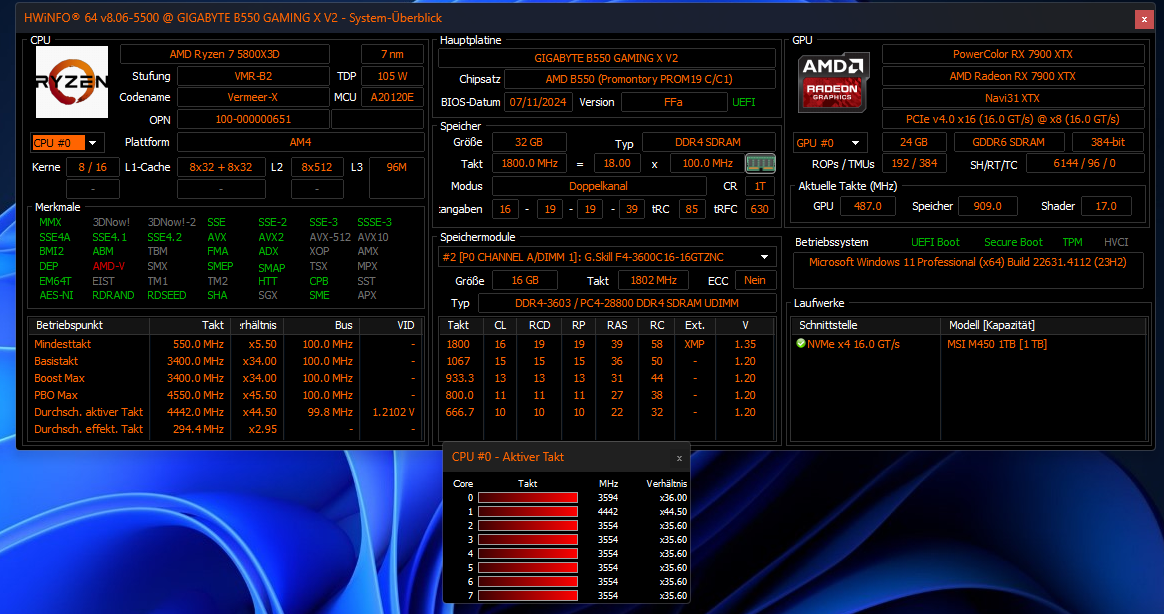This screenshot has height=614, width=1164.
Task: Click the OPN 100-000000651 field
Action: 253,119
